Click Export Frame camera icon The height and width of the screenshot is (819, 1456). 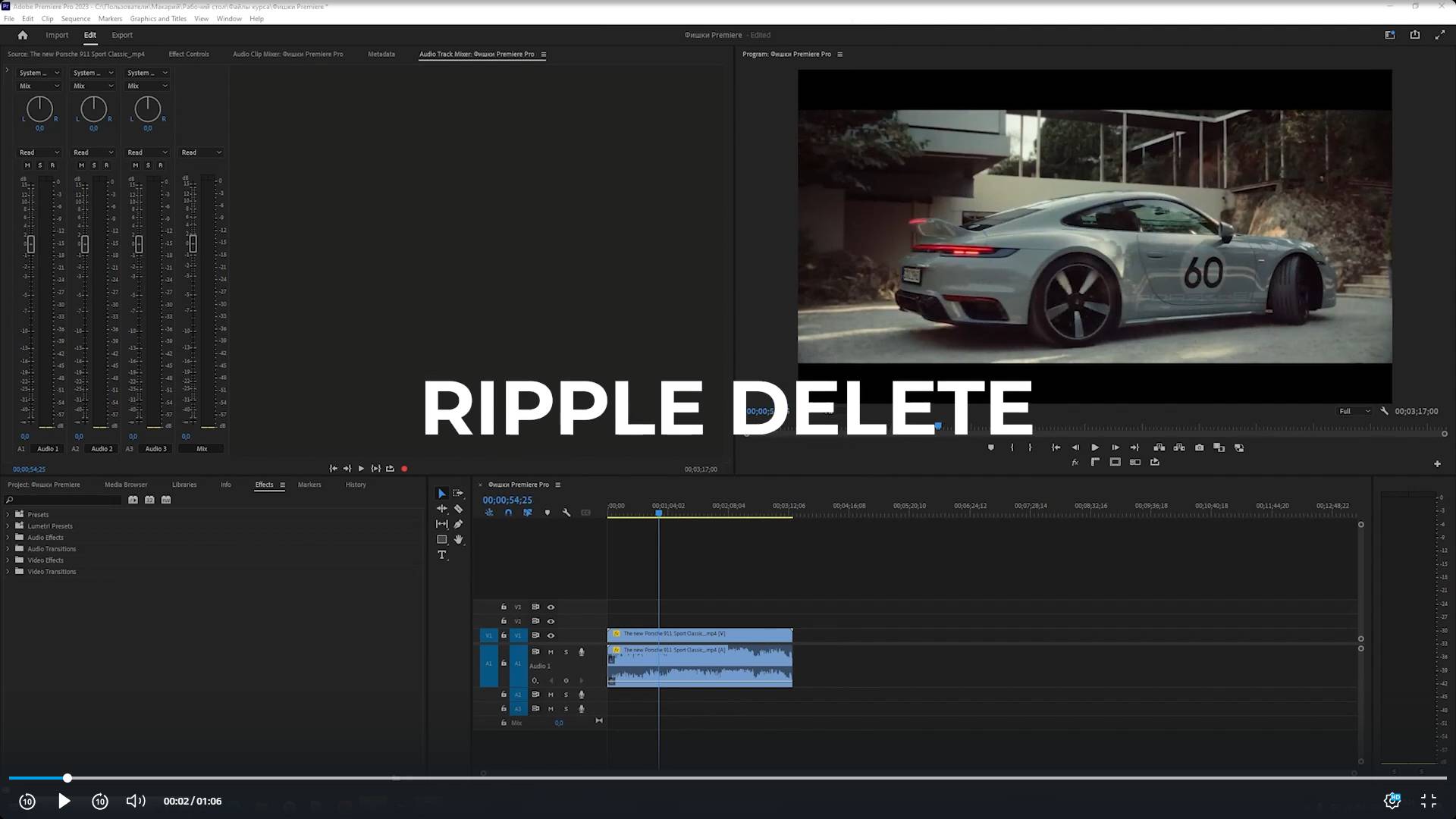[x=1199, y=447]
